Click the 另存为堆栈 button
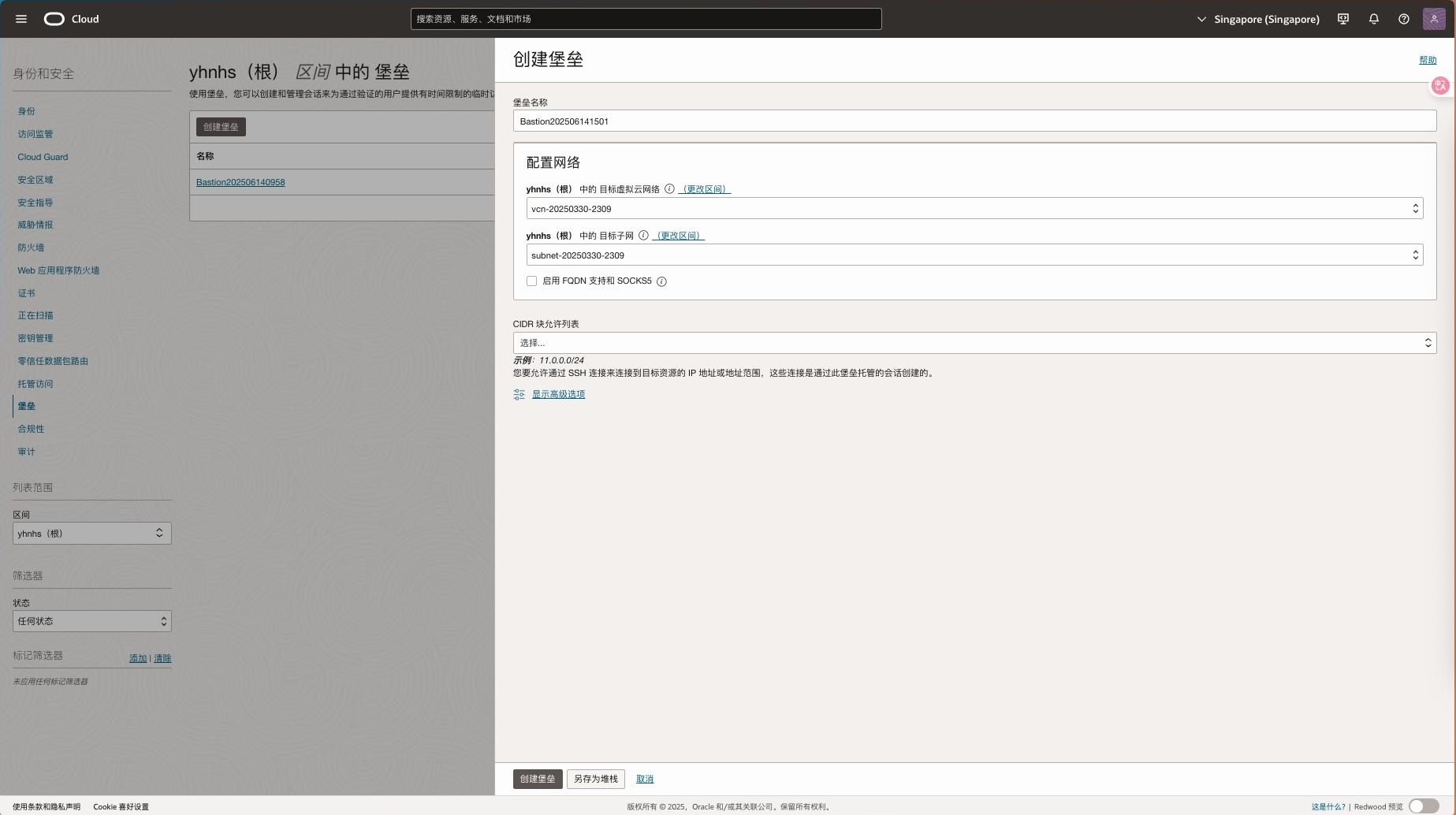Screen dimensions: 1456x815 coord(596,779)
